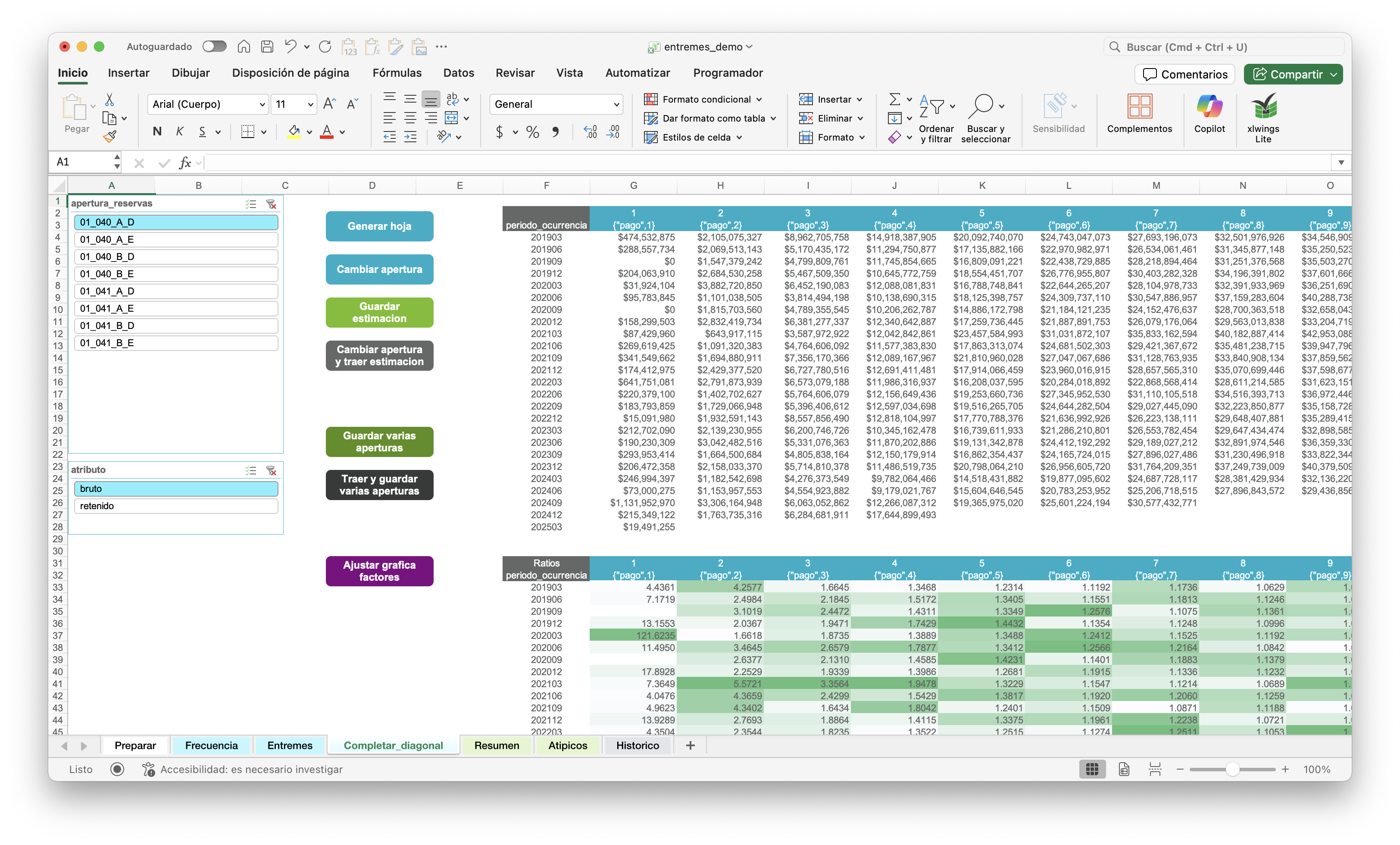
Task: Decrease decimal places
Action: pyautogui.click(x=613, y=132)
